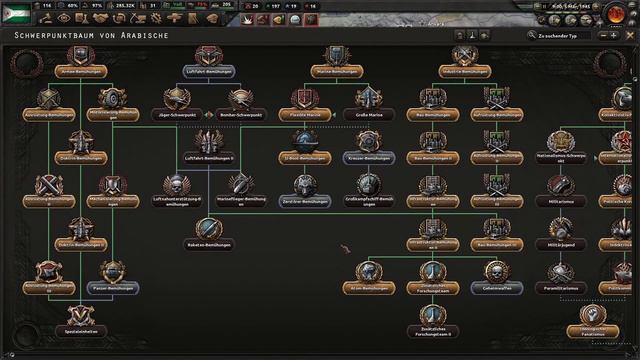Open the diplomacy handshake icon

pyautogui.click(x=100, y=18)
